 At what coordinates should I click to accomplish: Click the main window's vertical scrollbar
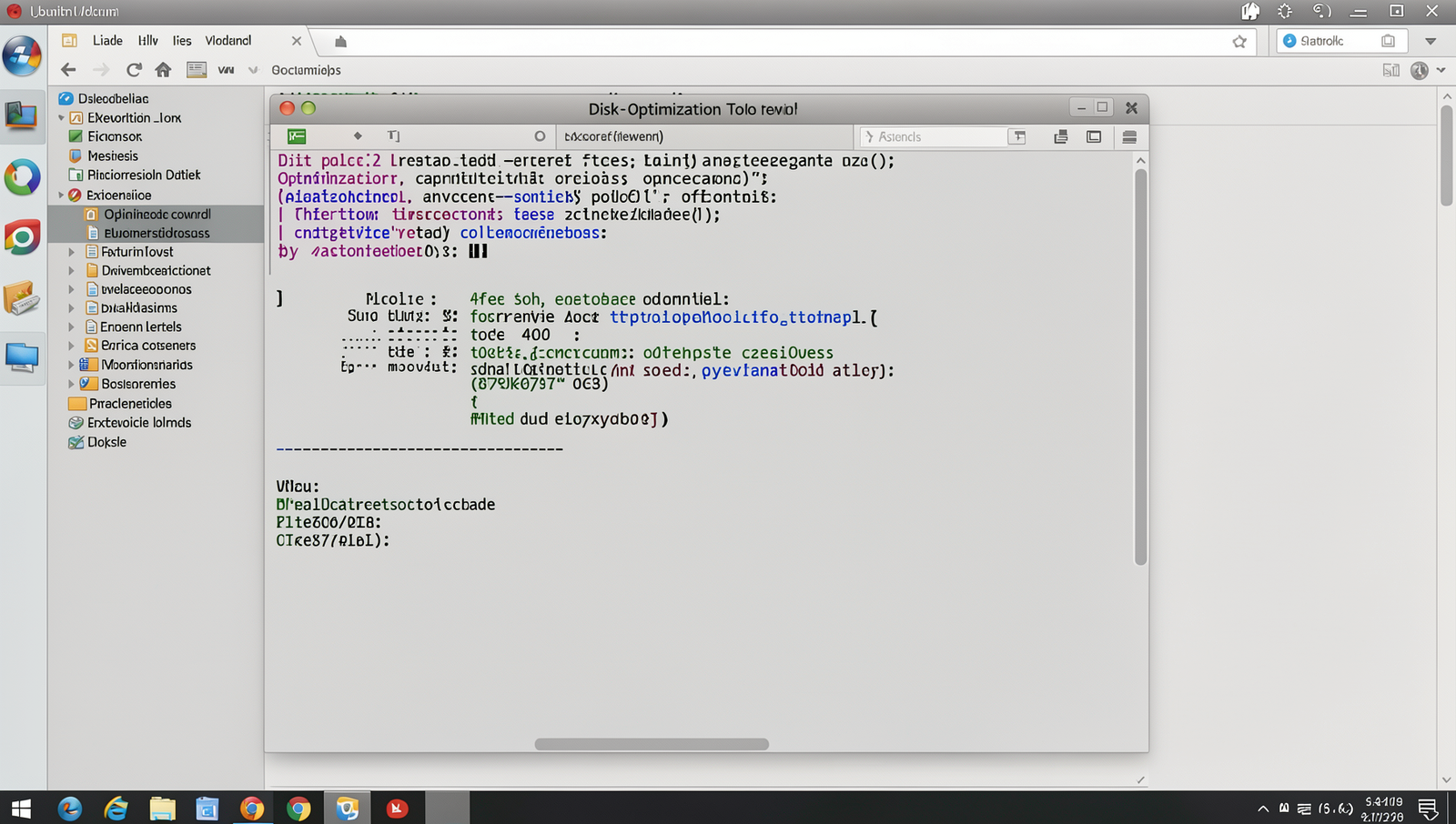pyautogui.click(x=1447, y=156)
